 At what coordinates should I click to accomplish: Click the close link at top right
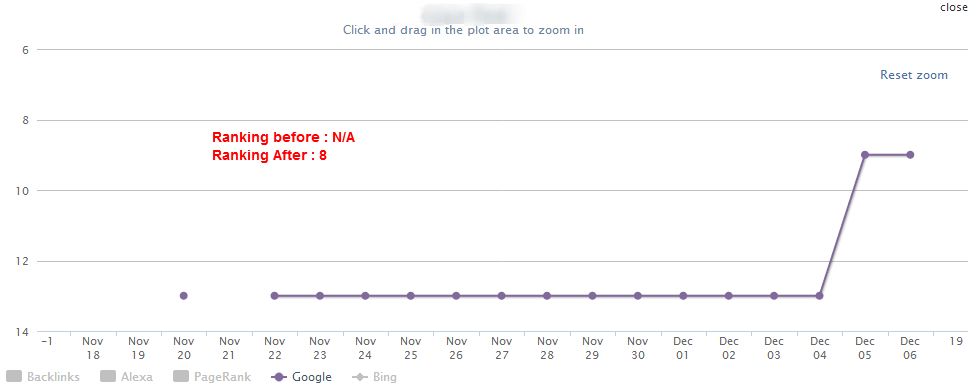pyautogui.click(x=954, y=7)
